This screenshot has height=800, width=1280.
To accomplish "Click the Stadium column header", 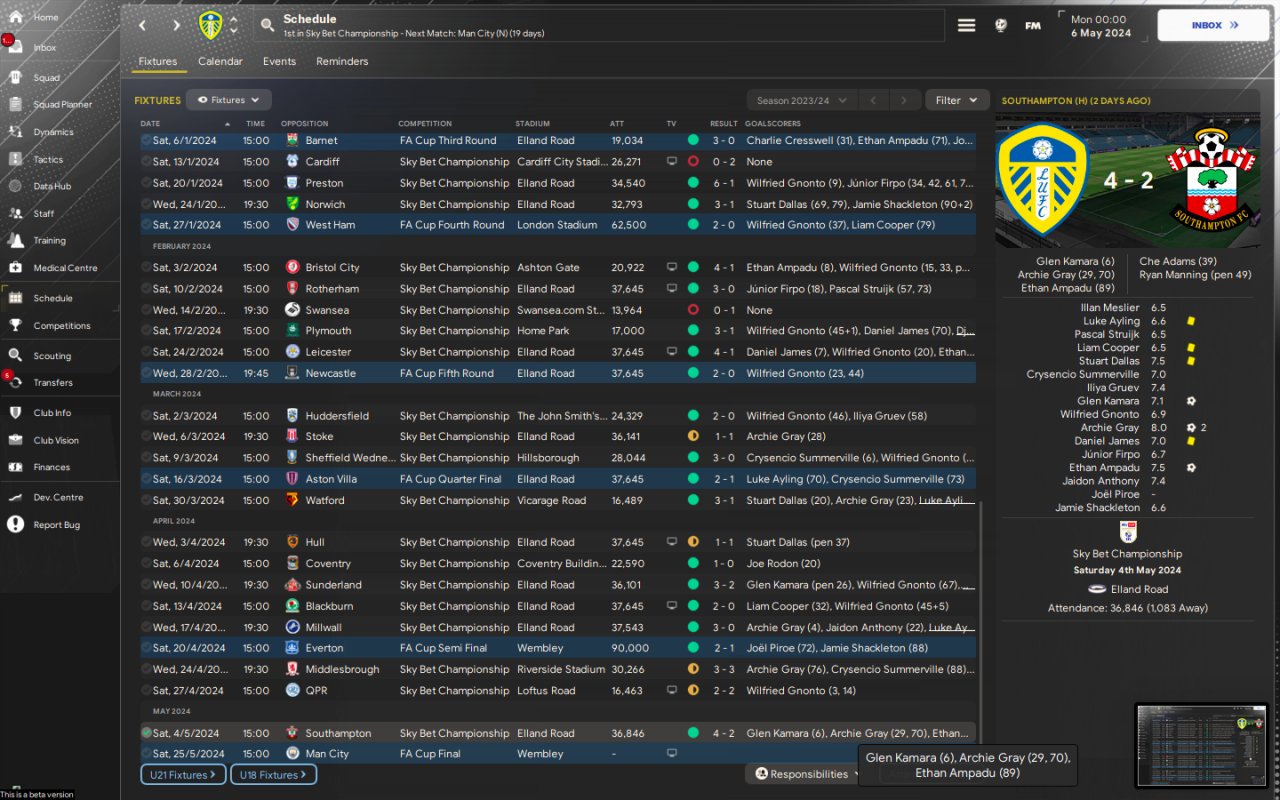I will [x=533, y=124].
